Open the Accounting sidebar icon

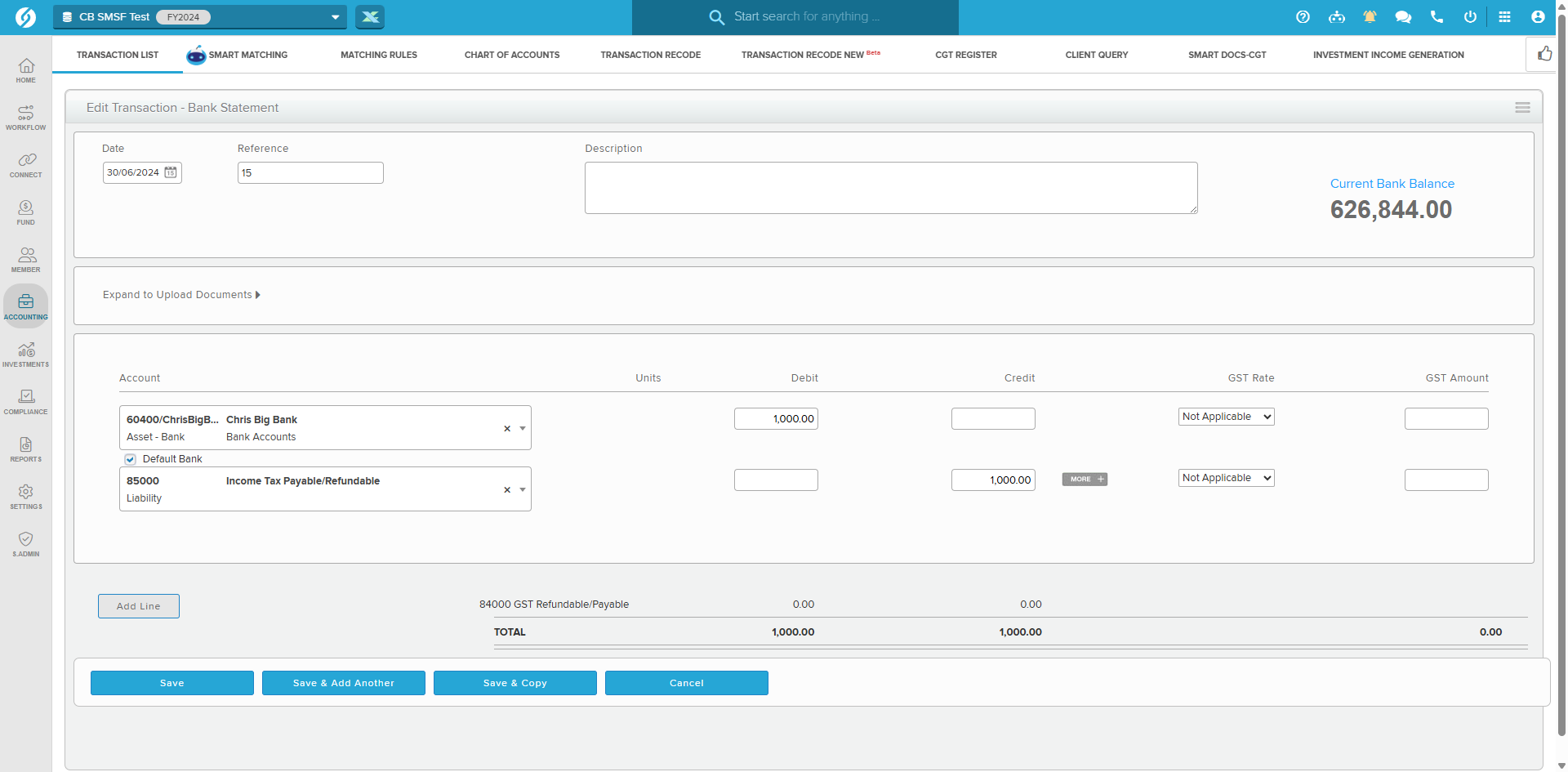click(x=25, y=306)
